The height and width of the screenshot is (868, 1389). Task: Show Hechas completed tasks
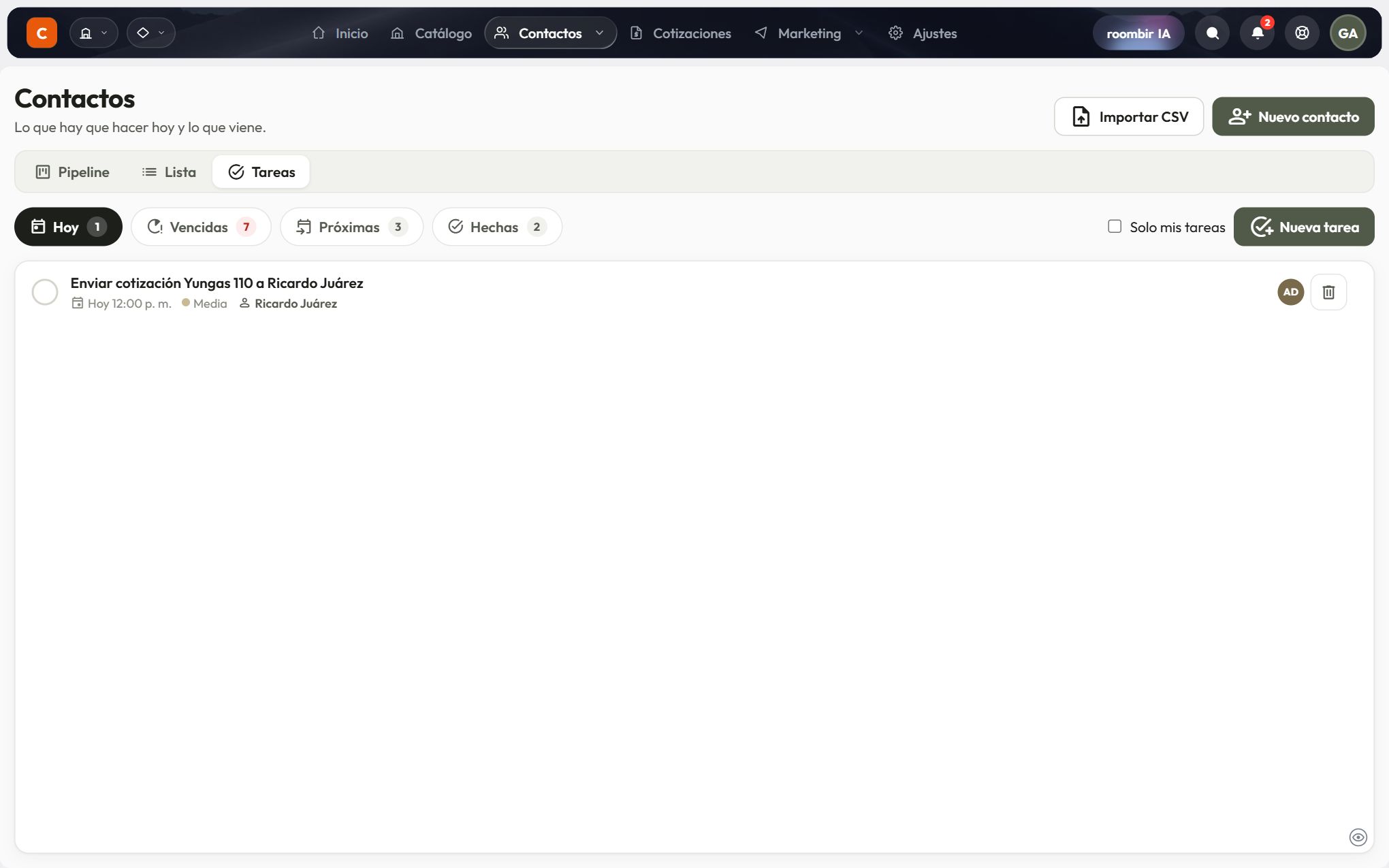pyautogui.click(x=497, y=227)
